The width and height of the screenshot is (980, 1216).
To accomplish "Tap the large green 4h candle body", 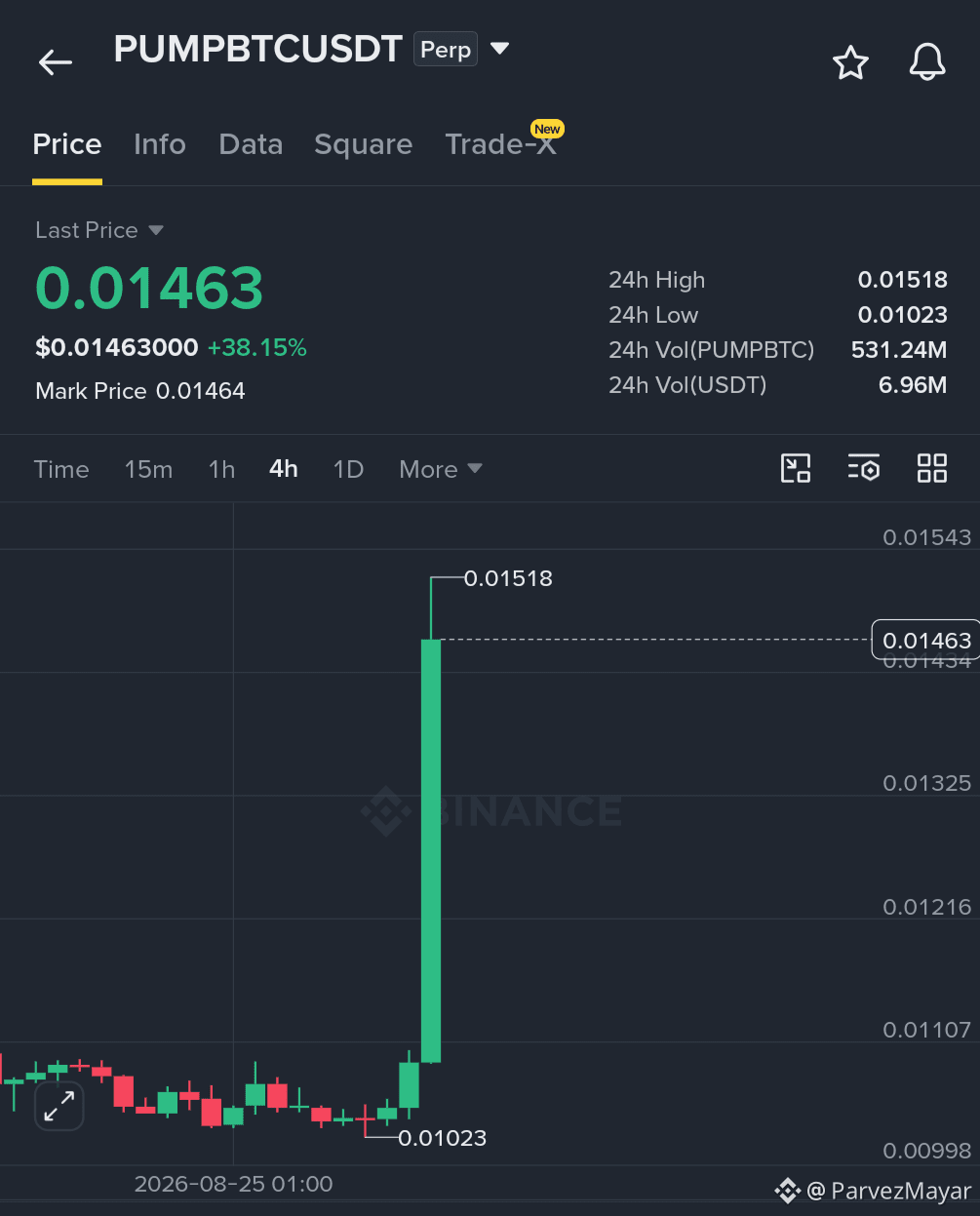I will 431,850.
